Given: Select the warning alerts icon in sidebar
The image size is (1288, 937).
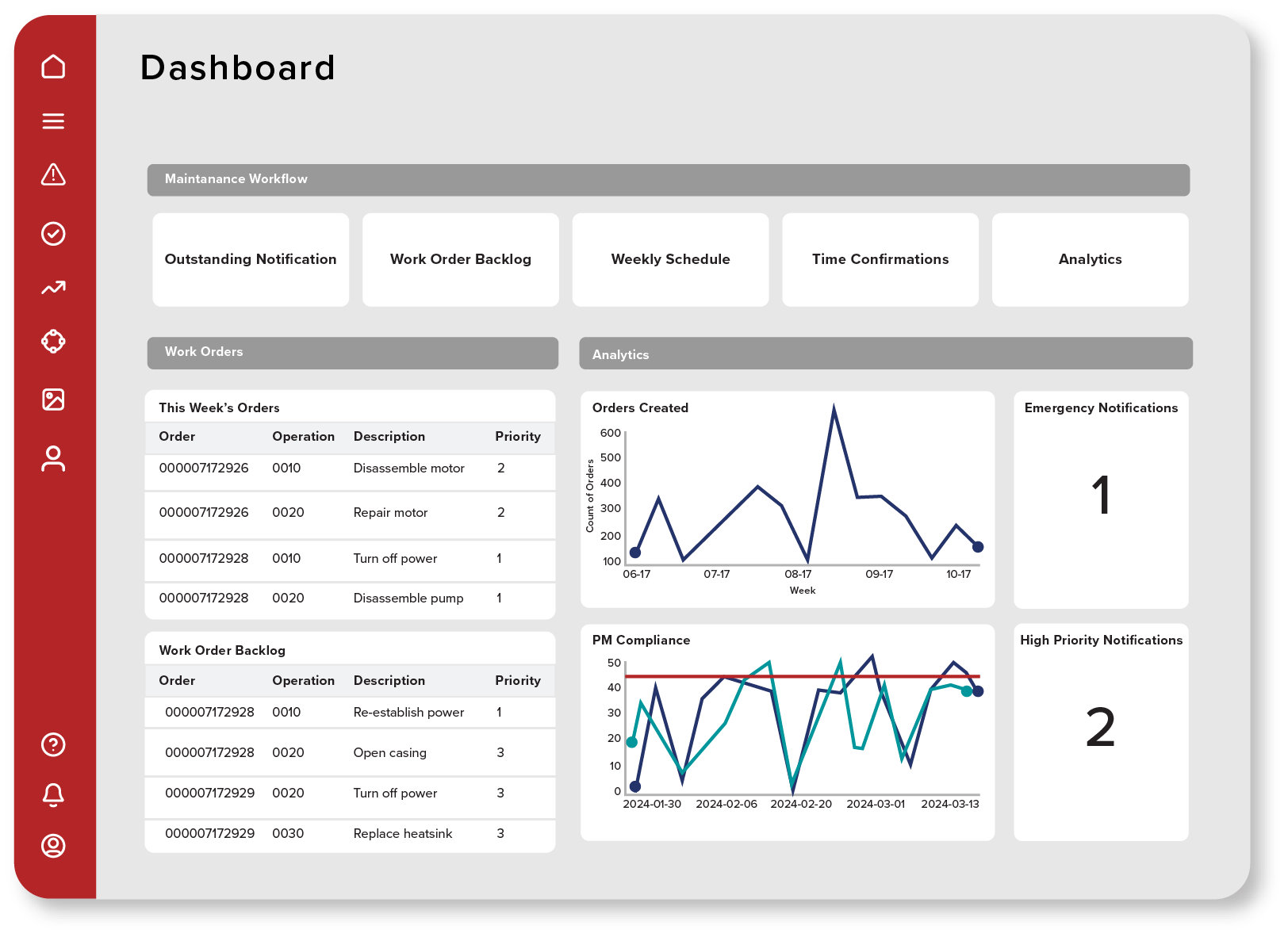Looking at the screenshot, I should coord(53,176).
